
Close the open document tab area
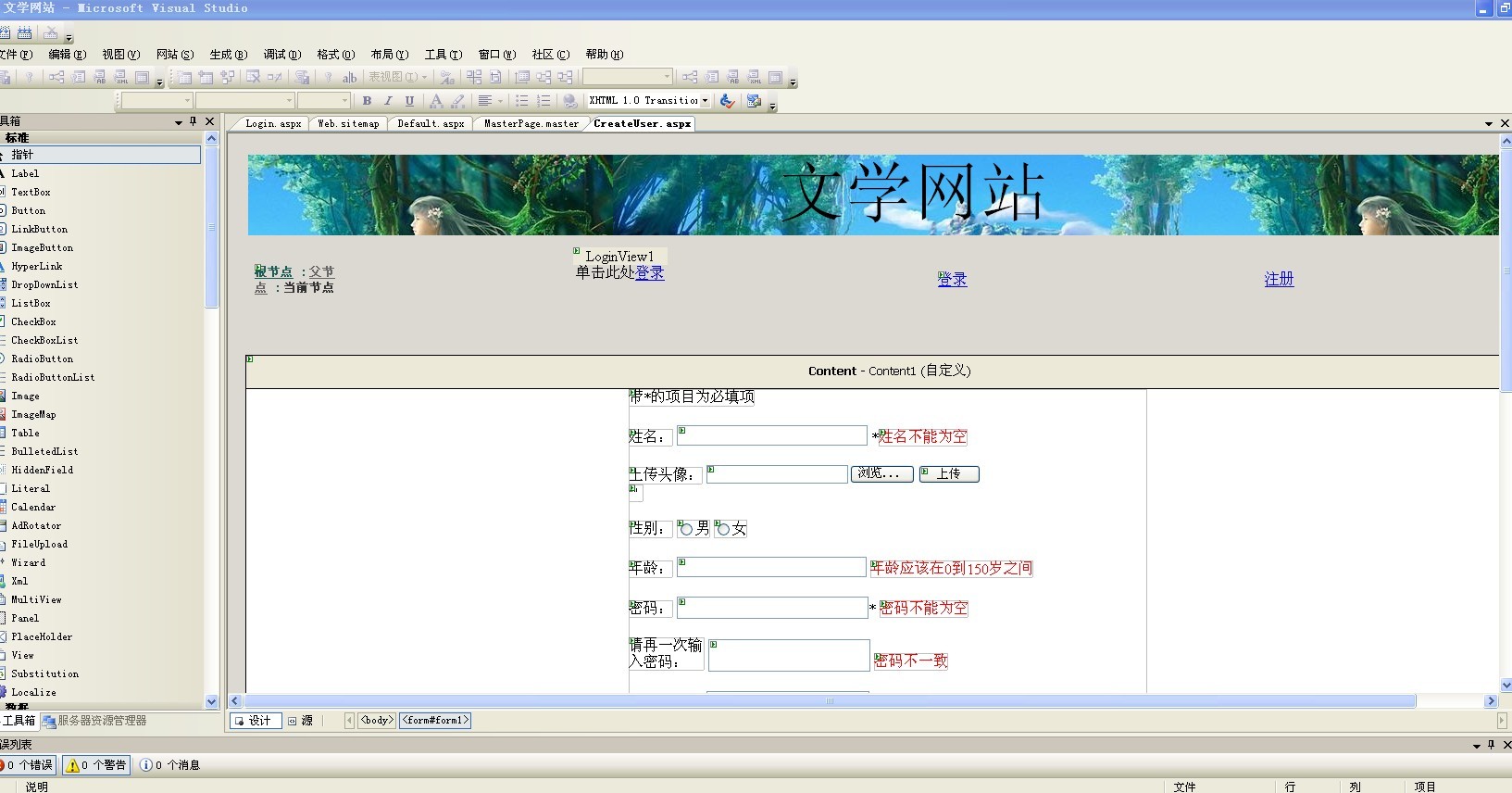1505,123
